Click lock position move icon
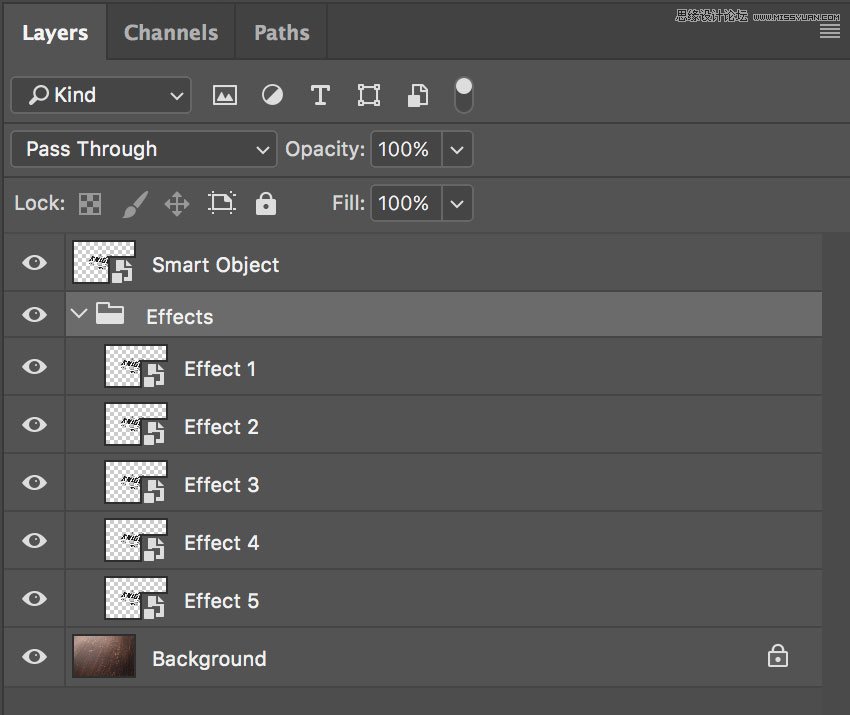 point(177,204)
